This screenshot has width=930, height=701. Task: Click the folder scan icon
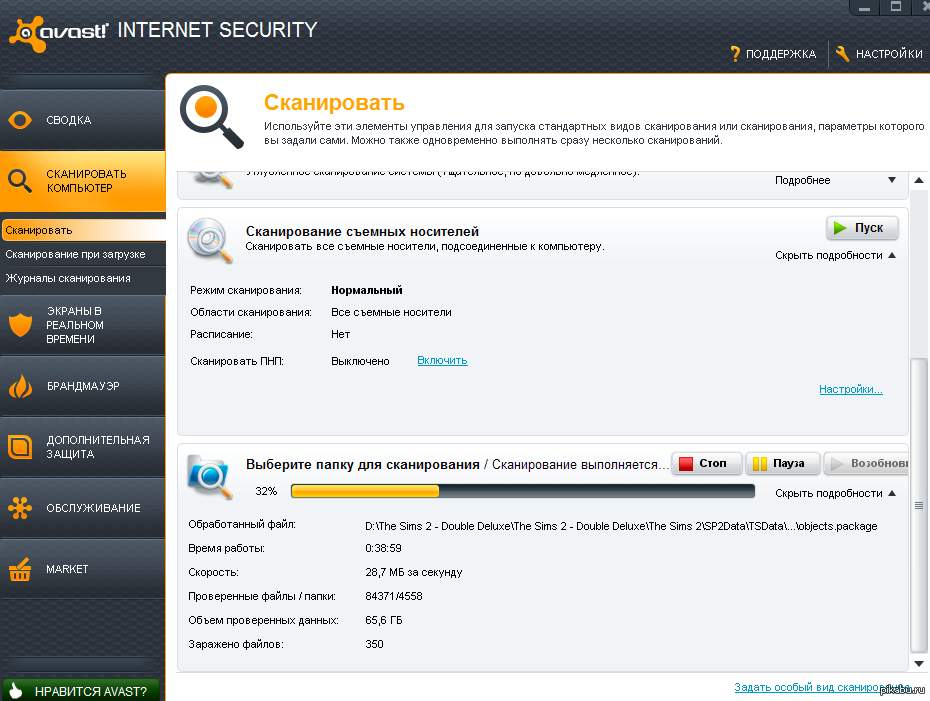[x=211, y=474]
